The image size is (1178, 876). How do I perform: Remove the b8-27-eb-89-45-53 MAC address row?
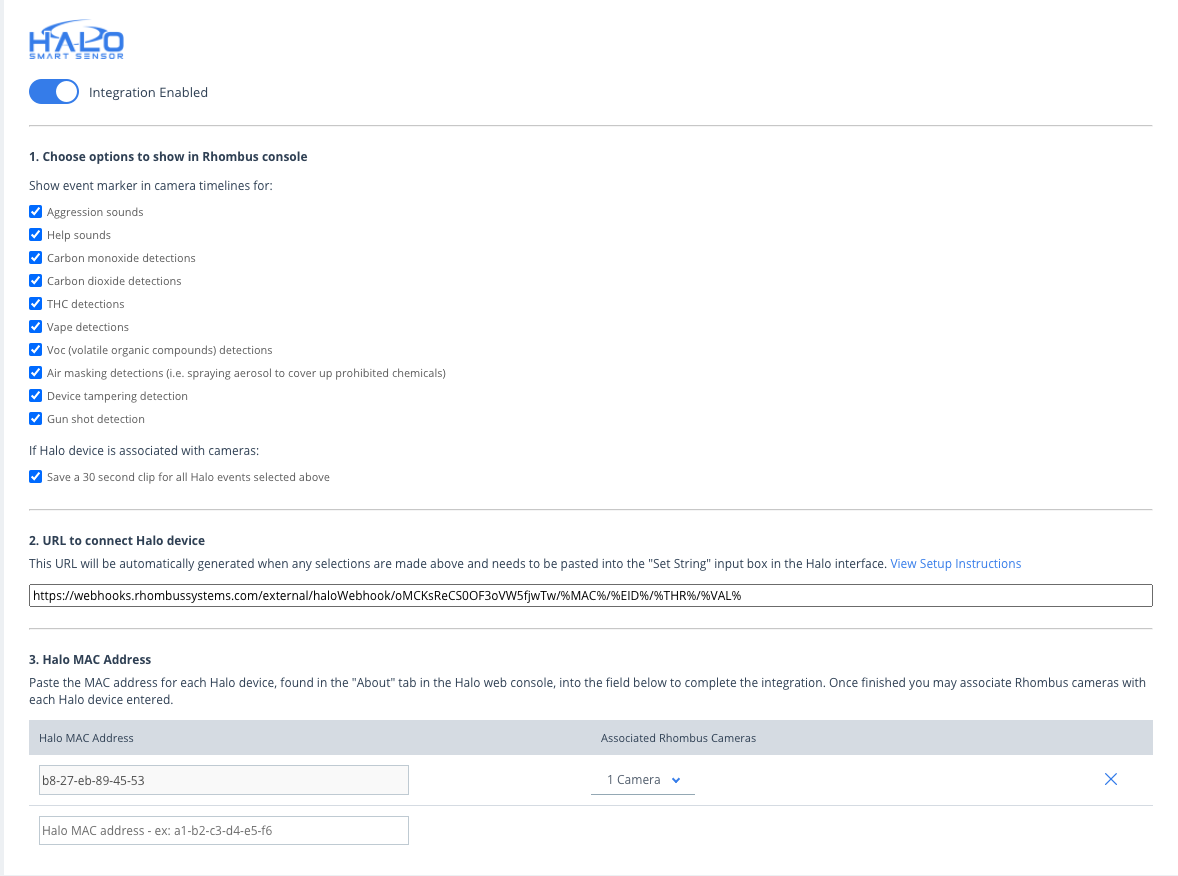1110,780
